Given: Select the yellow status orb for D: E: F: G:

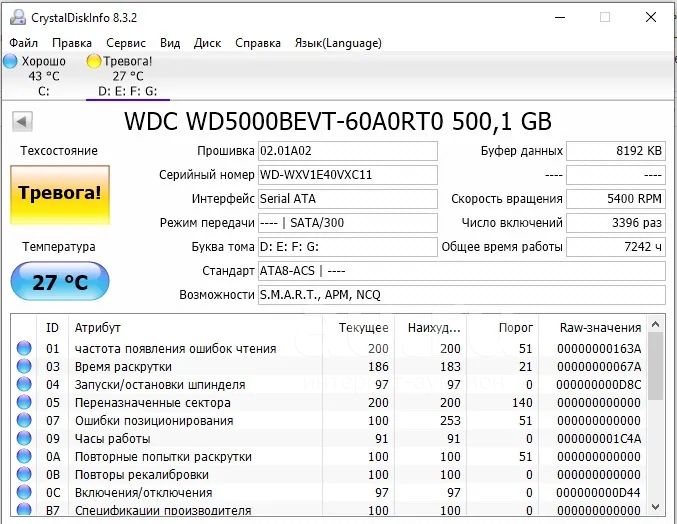Looking at the screenshot, I should click(x=93, y=61).
